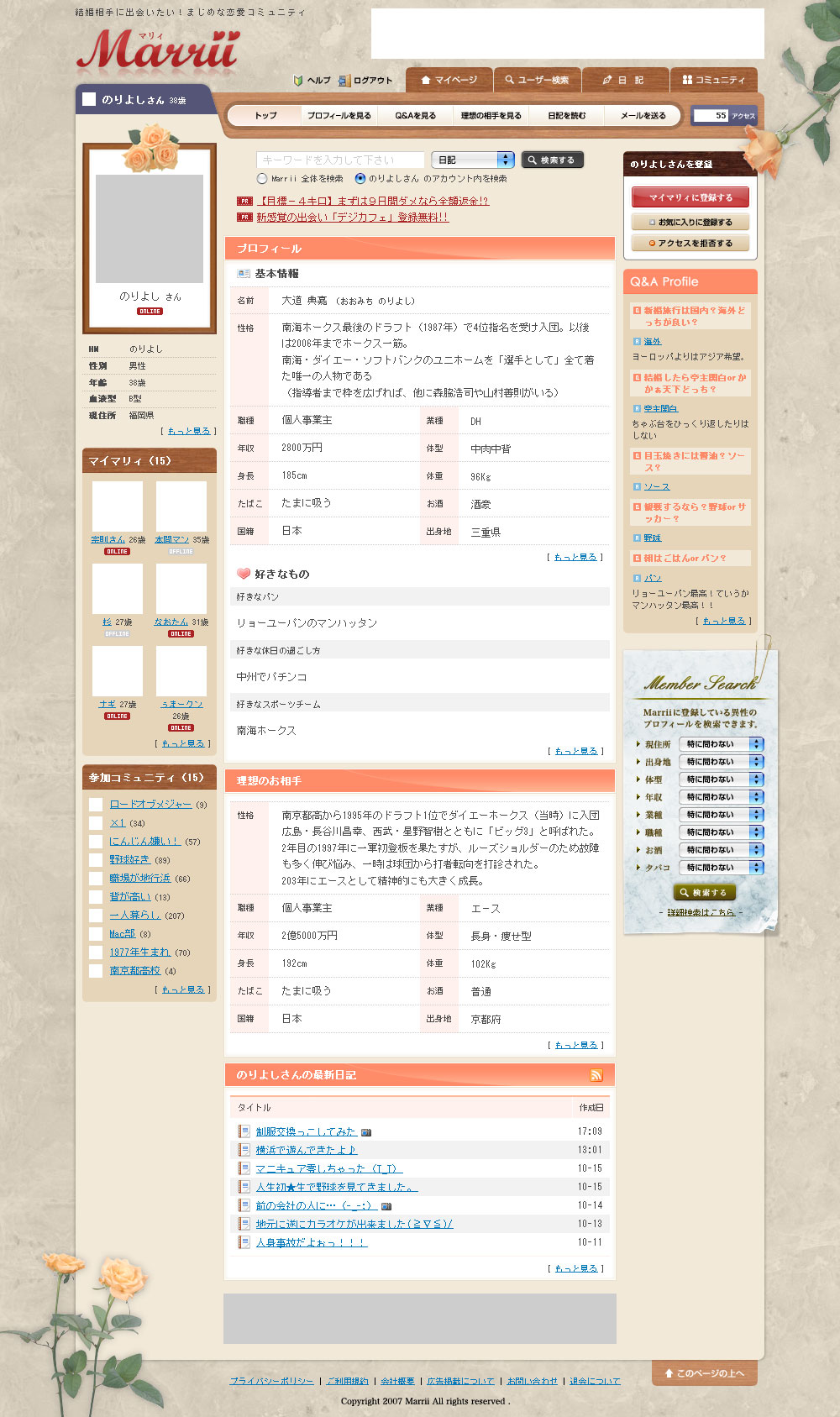Click the Q icon beside 朝はごはんorパン？
This screenshot has width=840, height=1417.
(637, 558)
